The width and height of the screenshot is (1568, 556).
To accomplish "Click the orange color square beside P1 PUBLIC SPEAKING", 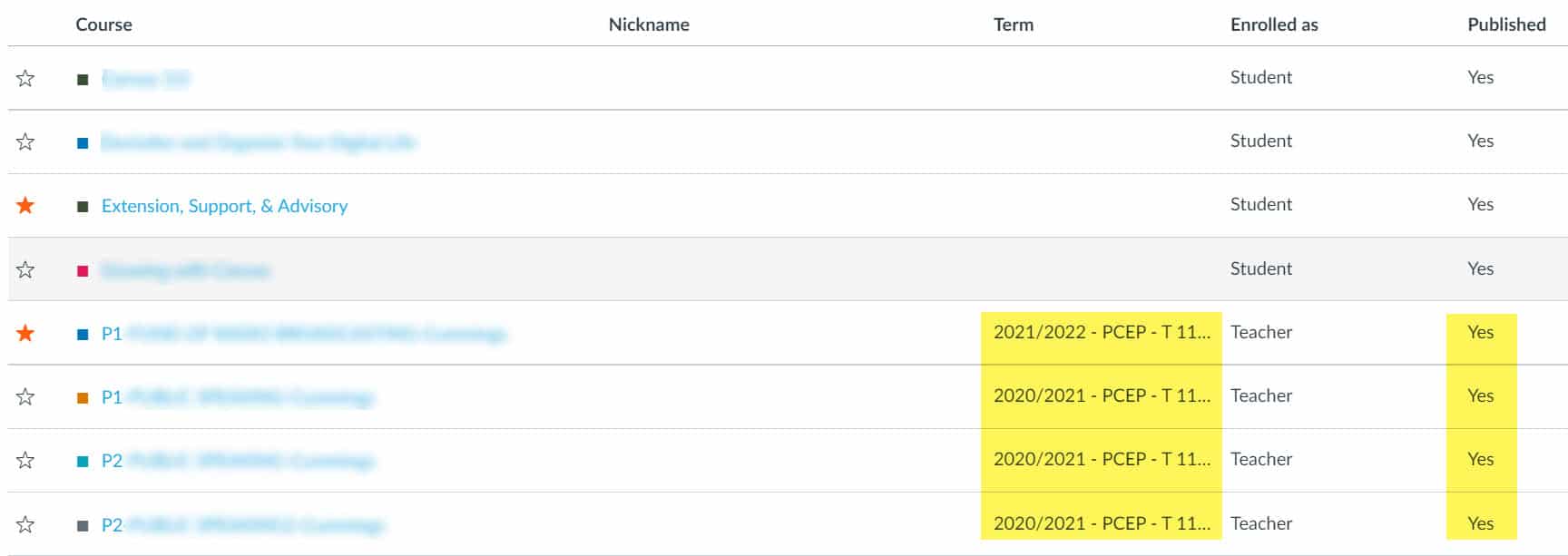I will point(83,396).
